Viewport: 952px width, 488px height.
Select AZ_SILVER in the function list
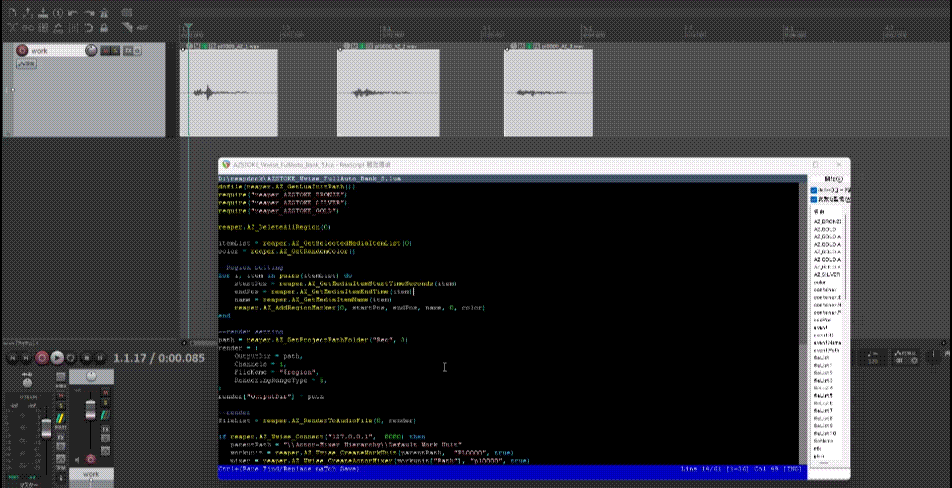pyautogui.click(x=826, y=274)
